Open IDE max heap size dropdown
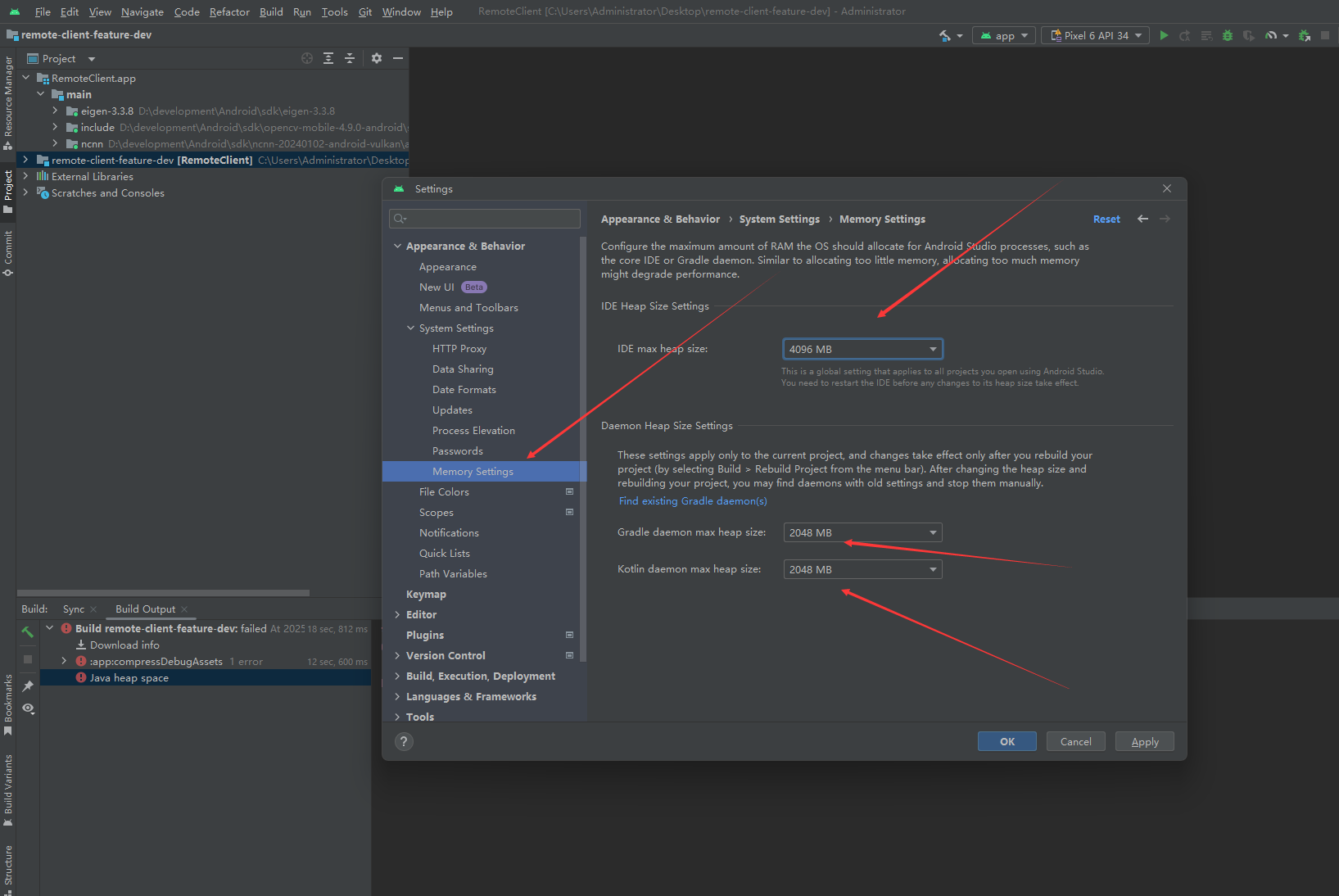Viewport: 1339px width, 896px height. pos(862,349)
